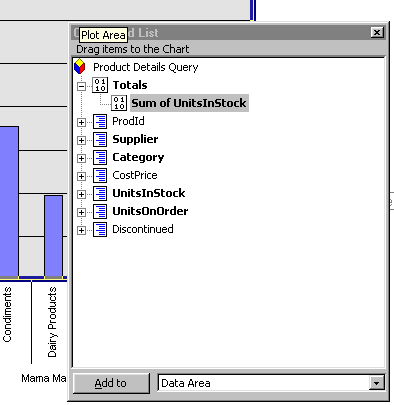Expand the UnitsOnOrder field
Viewport: 394px width, 405px height.
point(81,212)
